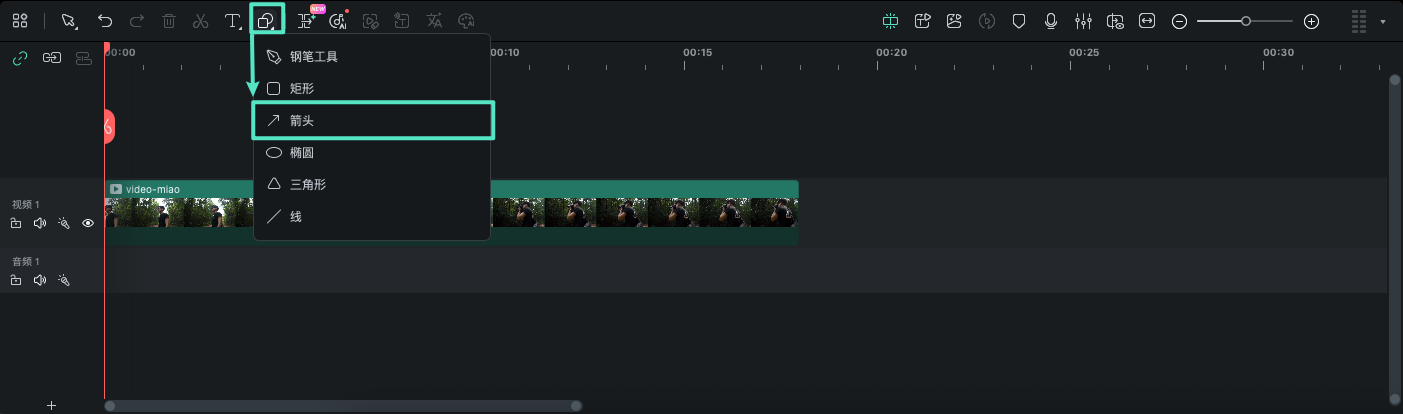Hide the 视频 1 track with eye icon
1403x414 pixels.
[x=88, y=224]
